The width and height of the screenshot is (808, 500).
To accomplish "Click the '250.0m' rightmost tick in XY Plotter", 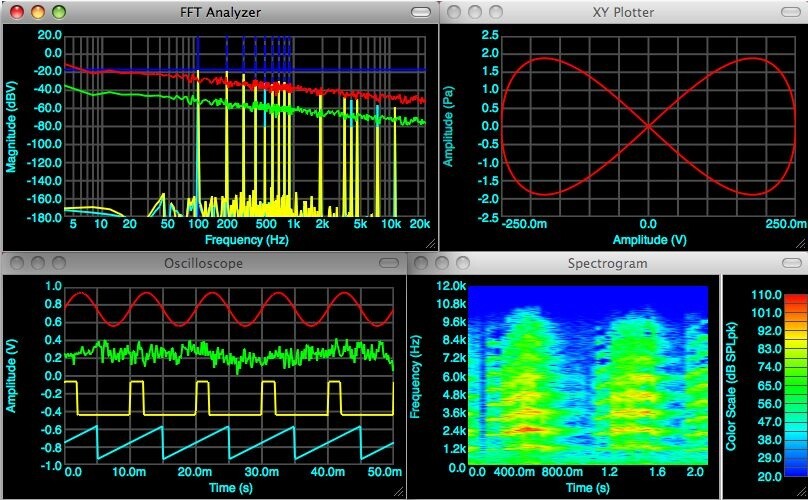I will pos(786,224).
